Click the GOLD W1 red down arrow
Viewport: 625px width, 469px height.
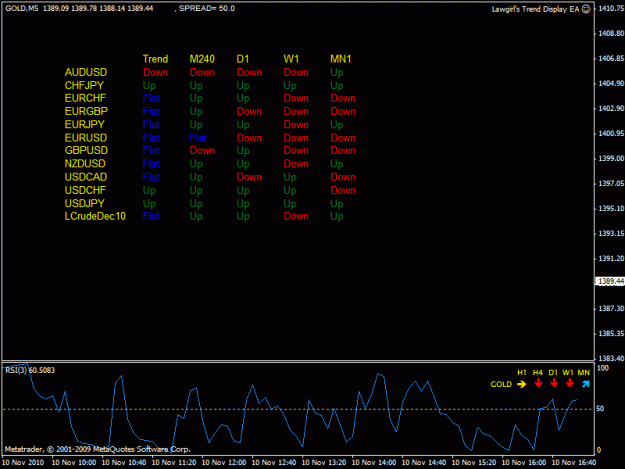click(570, 383)
